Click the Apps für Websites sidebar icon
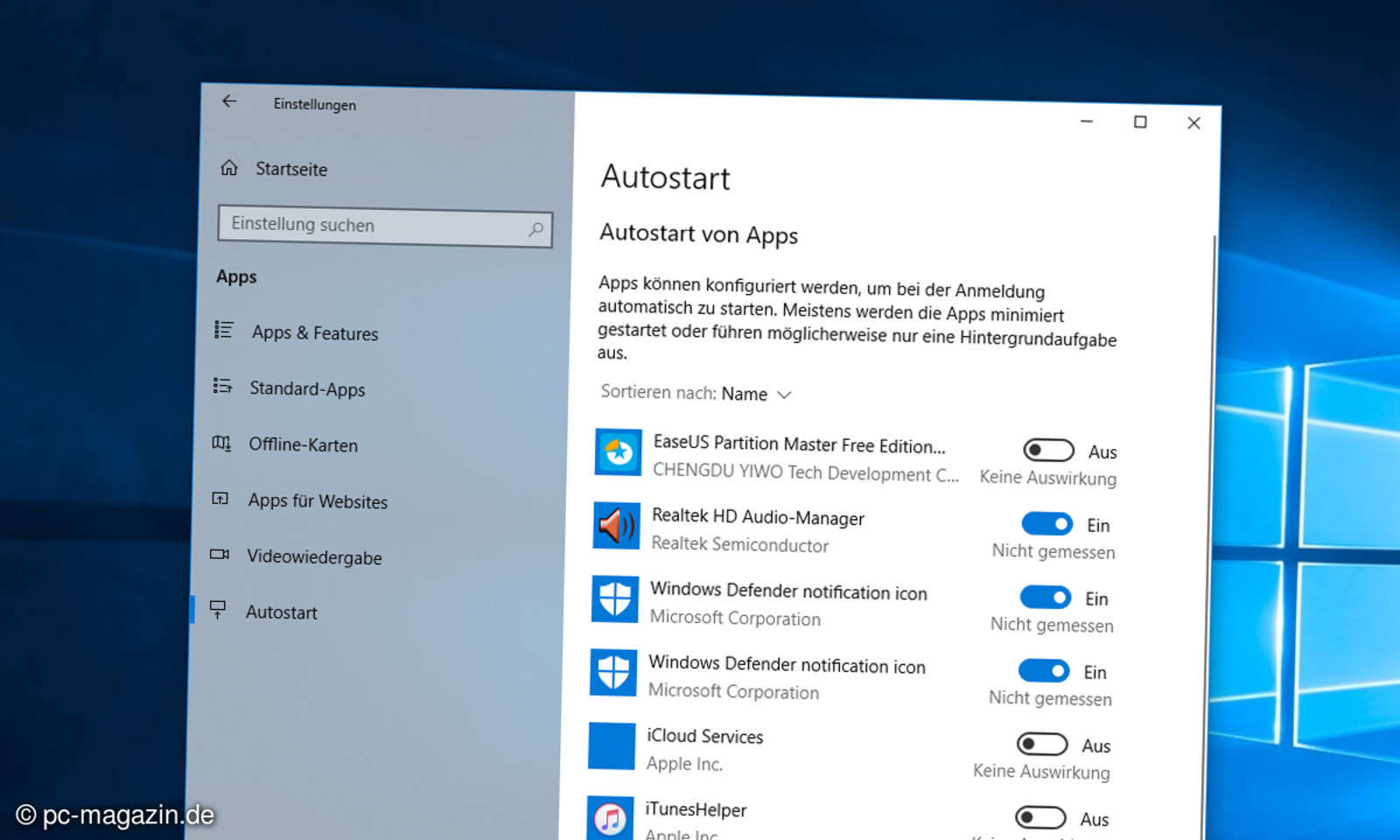 (x=220, y=498)
